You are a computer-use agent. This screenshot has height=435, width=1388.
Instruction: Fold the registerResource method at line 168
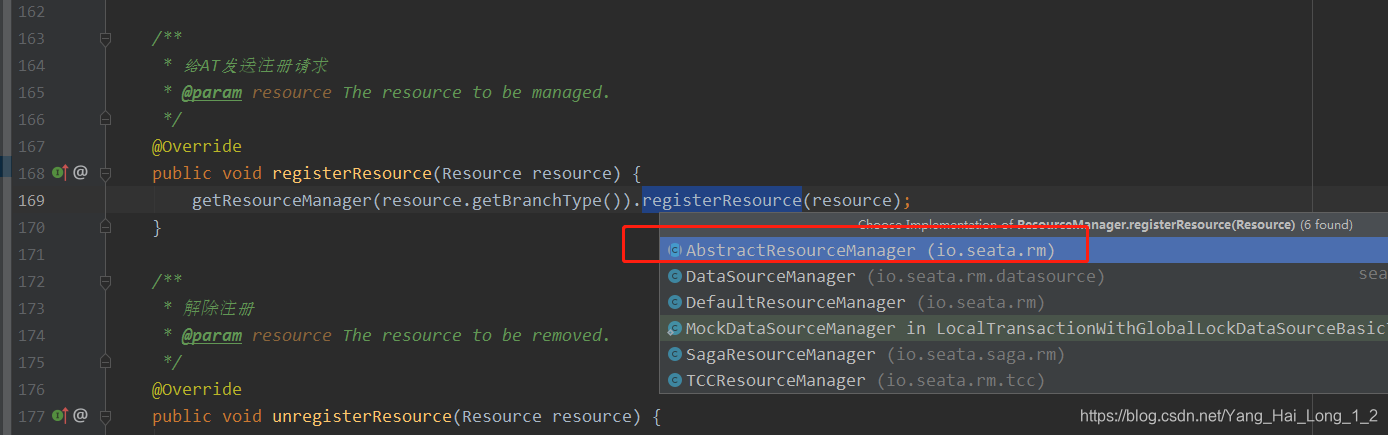point(106,173)
